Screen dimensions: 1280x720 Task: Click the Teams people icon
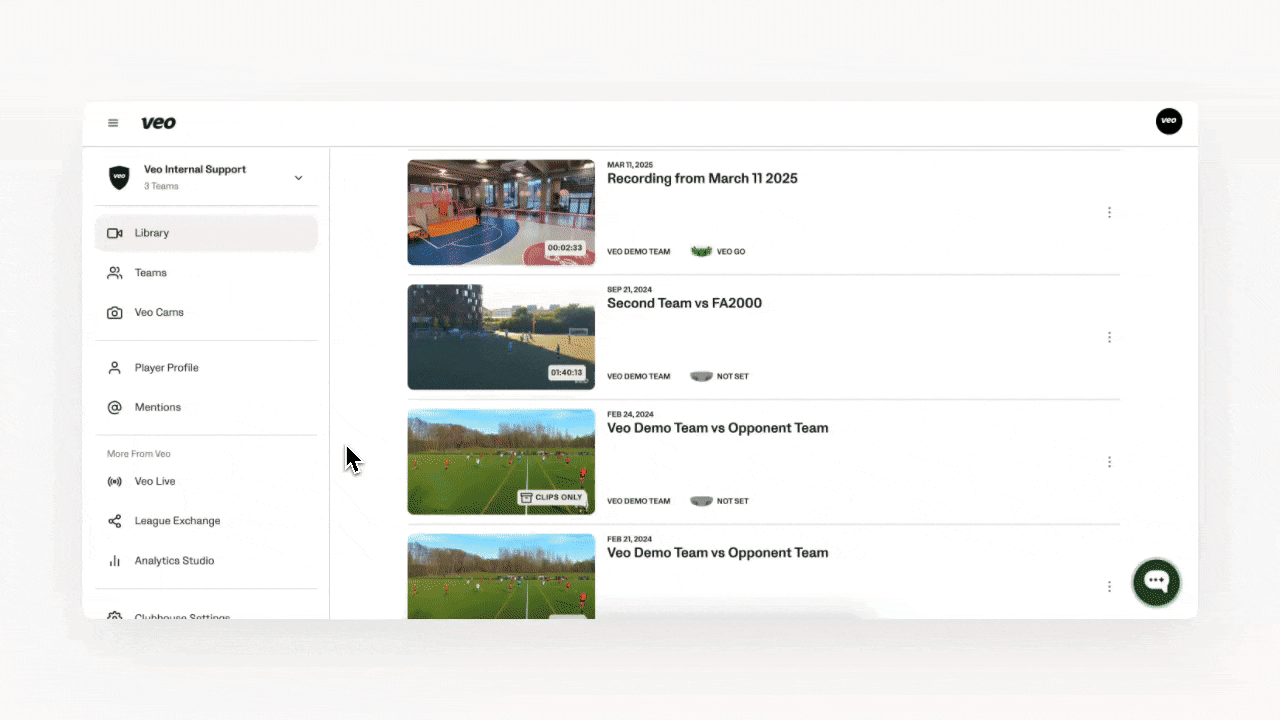click(115, 273)
